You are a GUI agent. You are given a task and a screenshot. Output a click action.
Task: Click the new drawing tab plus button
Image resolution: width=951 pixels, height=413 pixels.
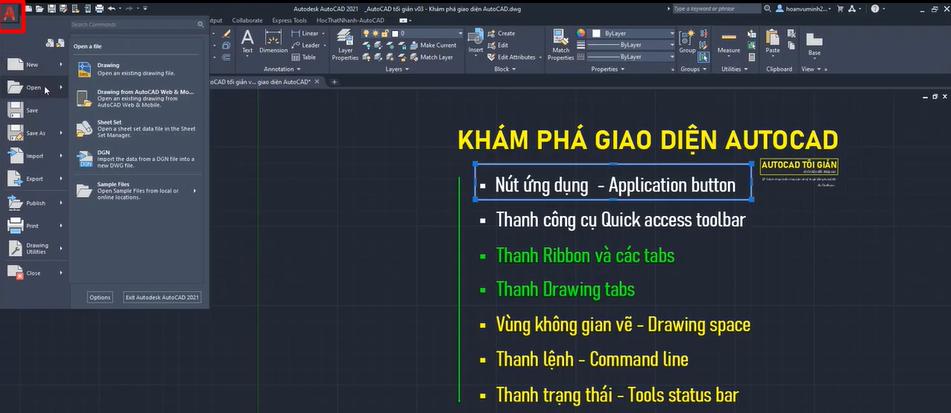[x=334, y=82]
